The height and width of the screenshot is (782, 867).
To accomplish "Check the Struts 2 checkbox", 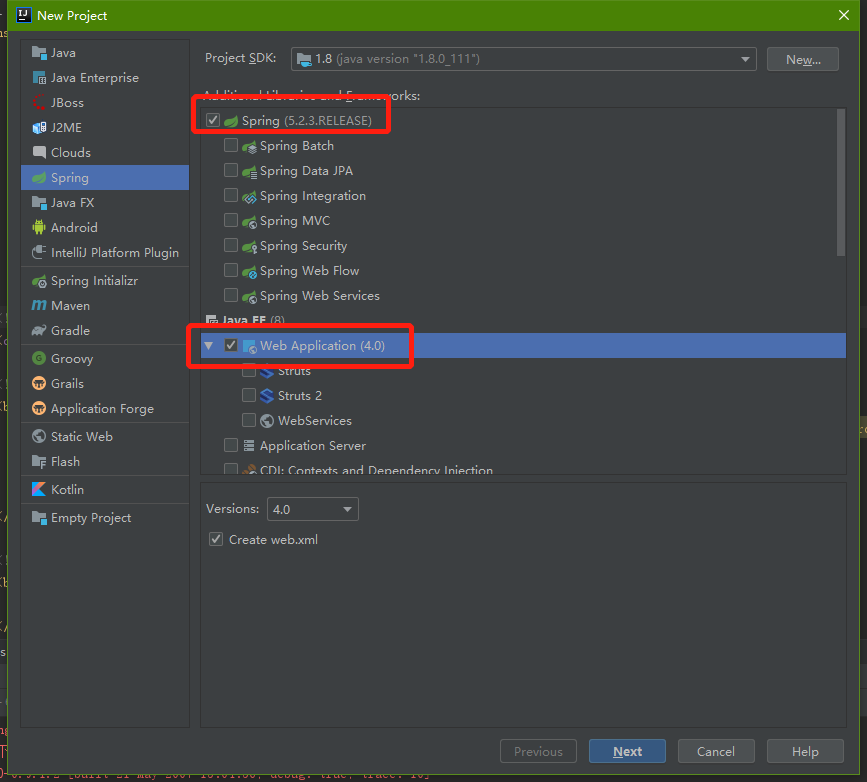I will (x=249, y=395).
